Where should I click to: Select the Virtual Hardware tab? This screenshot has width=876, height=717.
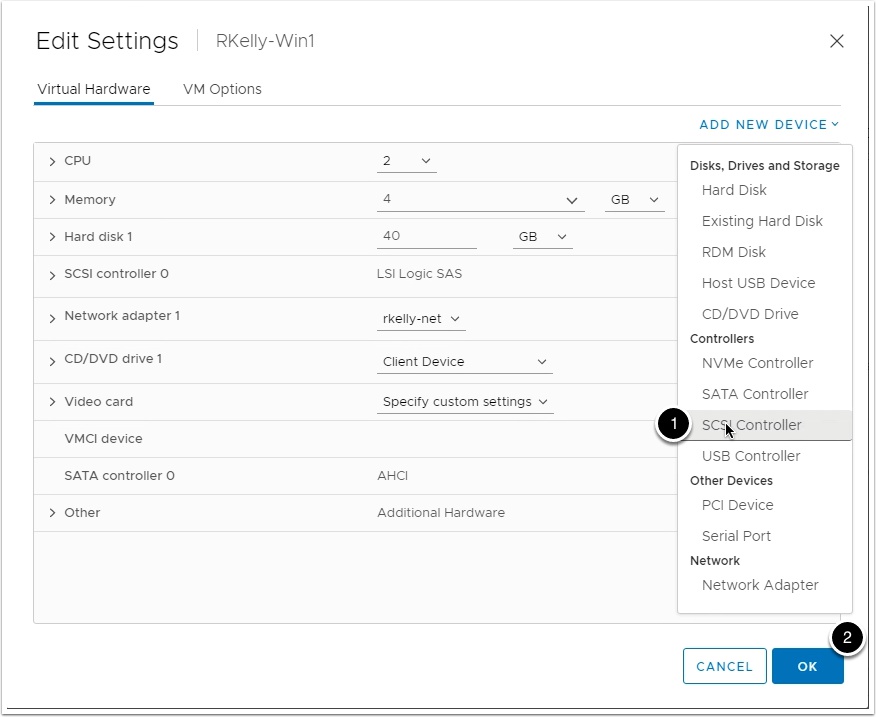[94, 89]
